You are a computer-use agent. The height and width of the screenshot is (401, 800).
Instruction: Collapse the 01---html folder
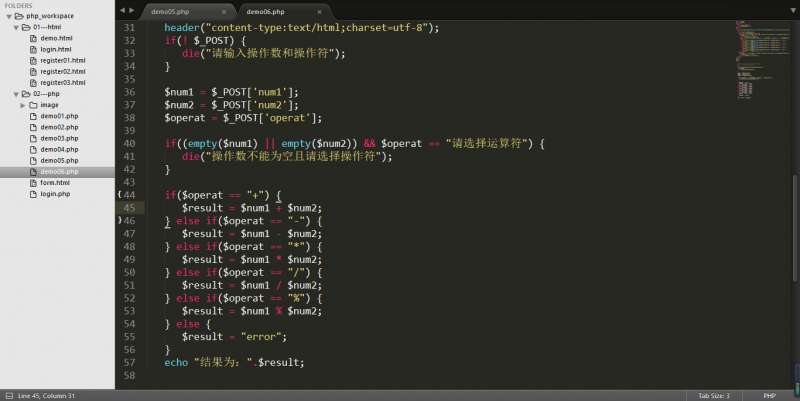point(17,27)
